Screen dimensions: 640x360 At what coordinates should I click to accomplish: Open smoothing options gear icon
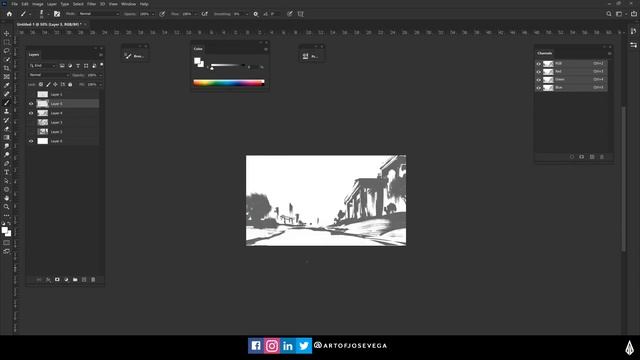click(x=256, y=14)
